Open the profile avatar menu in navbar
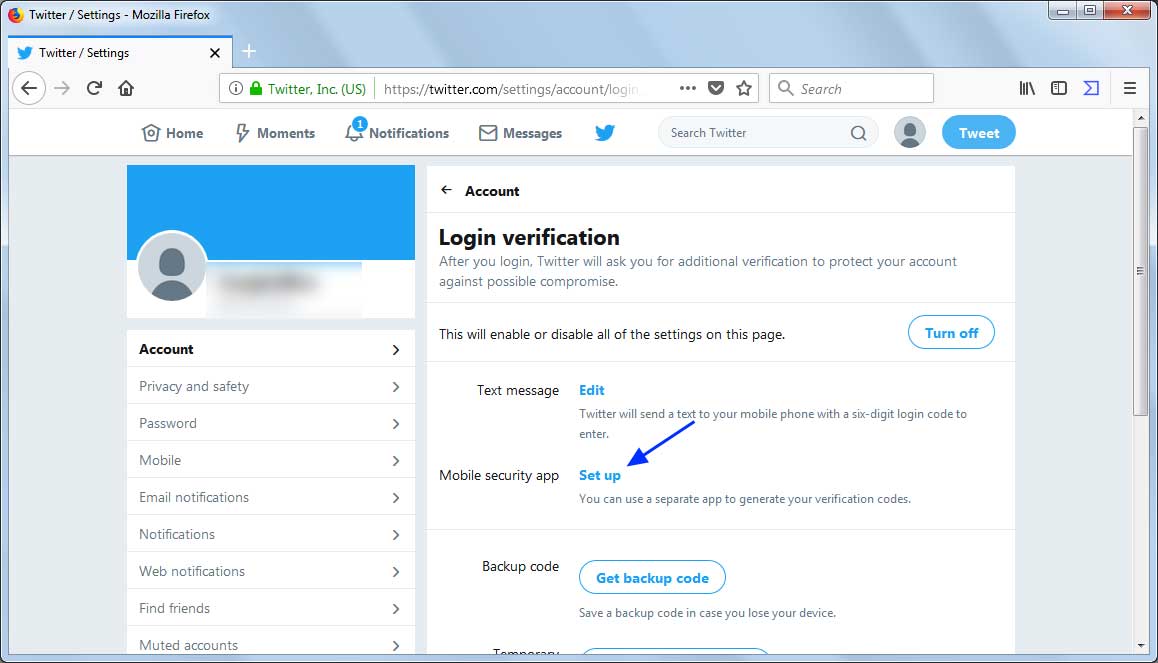1158x663 pixels. pos(910,133)
